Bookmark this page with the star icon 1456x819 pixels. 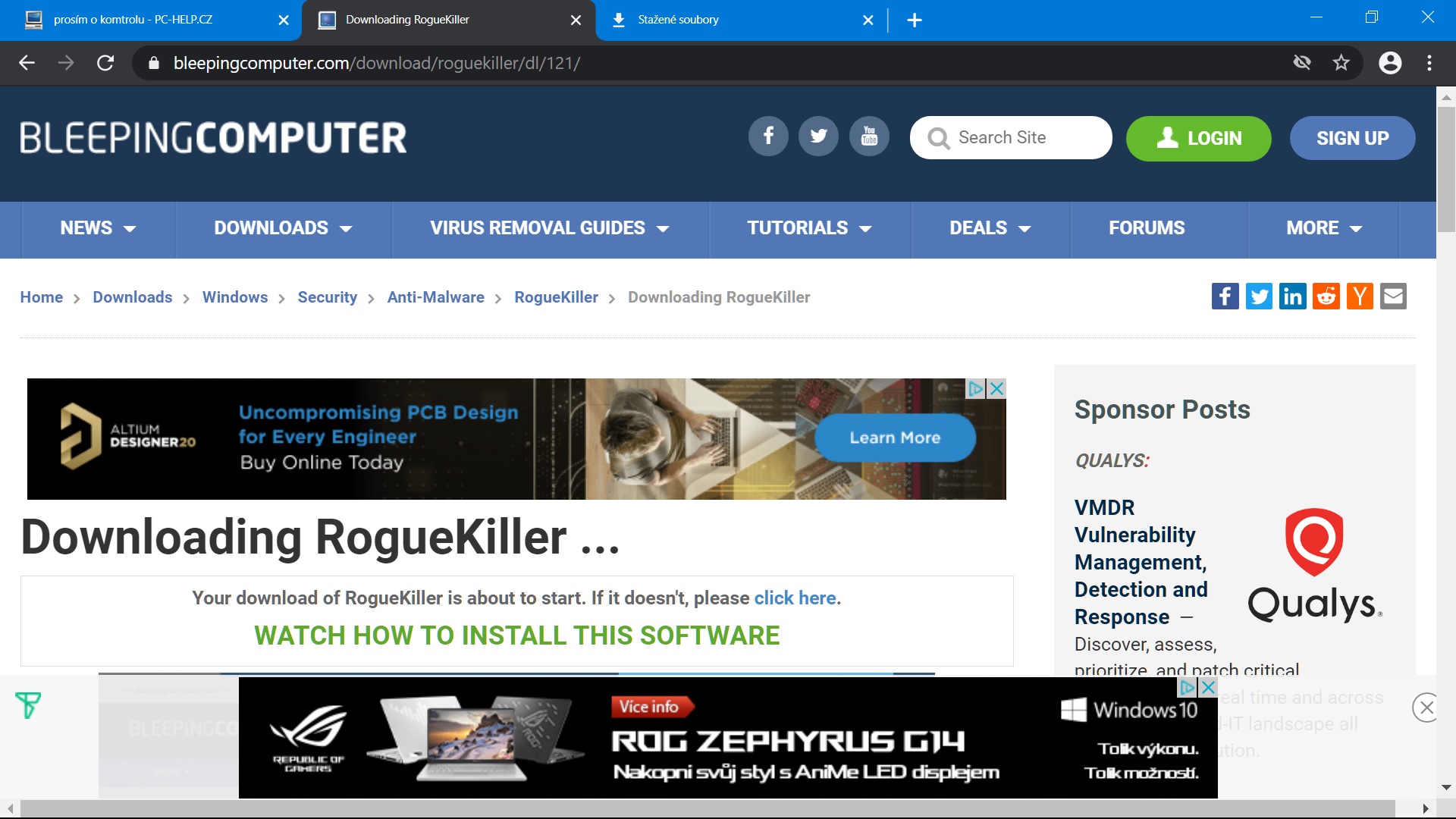click(1341, 63)
